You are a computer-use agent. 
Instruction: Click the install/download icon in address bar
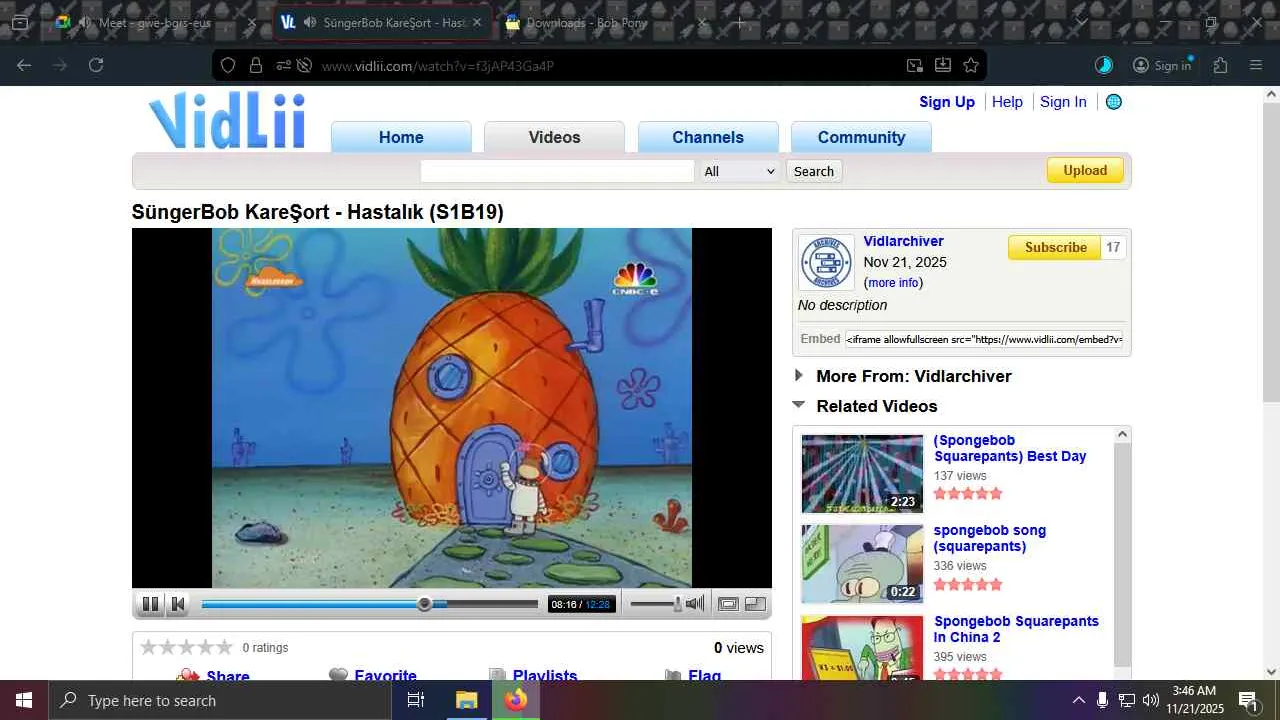click(x=942, y=66)
